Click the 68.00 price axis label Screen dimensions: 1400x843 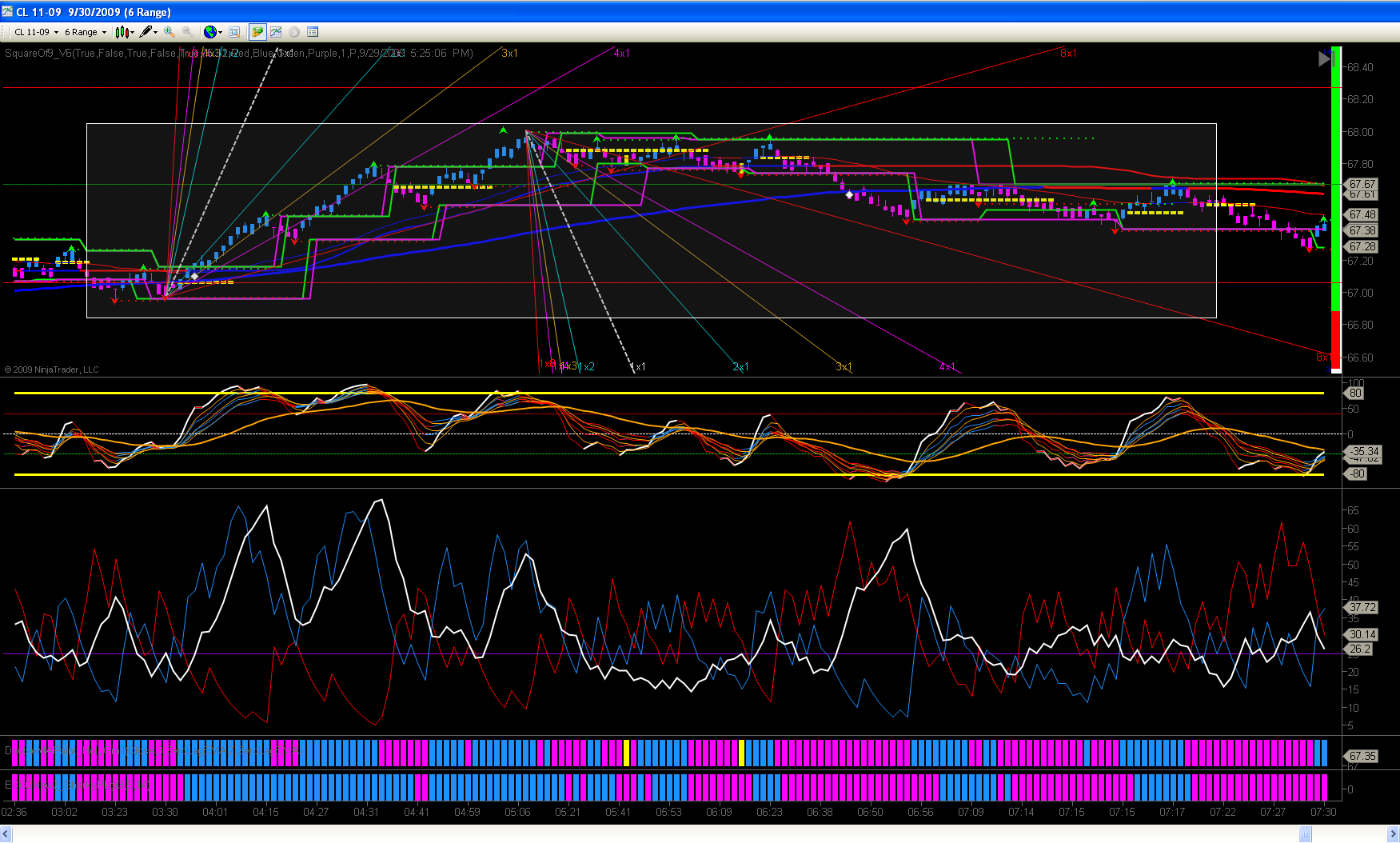tap(1360, 132)
